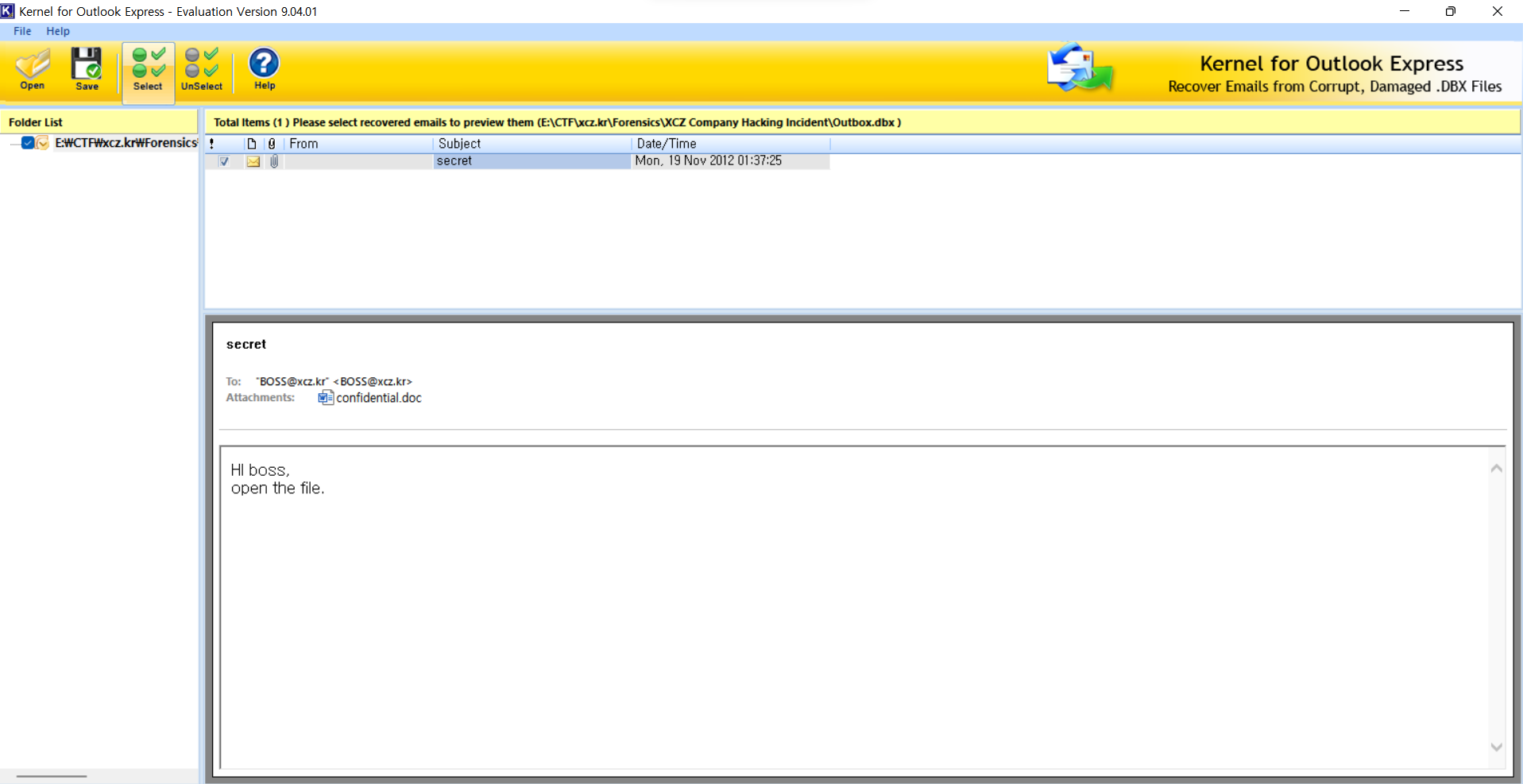This screenshot has height=784, width=1523.
Task: Select the 'secret' subject cell
Action: pyautogui.click(x=532, y=161)
